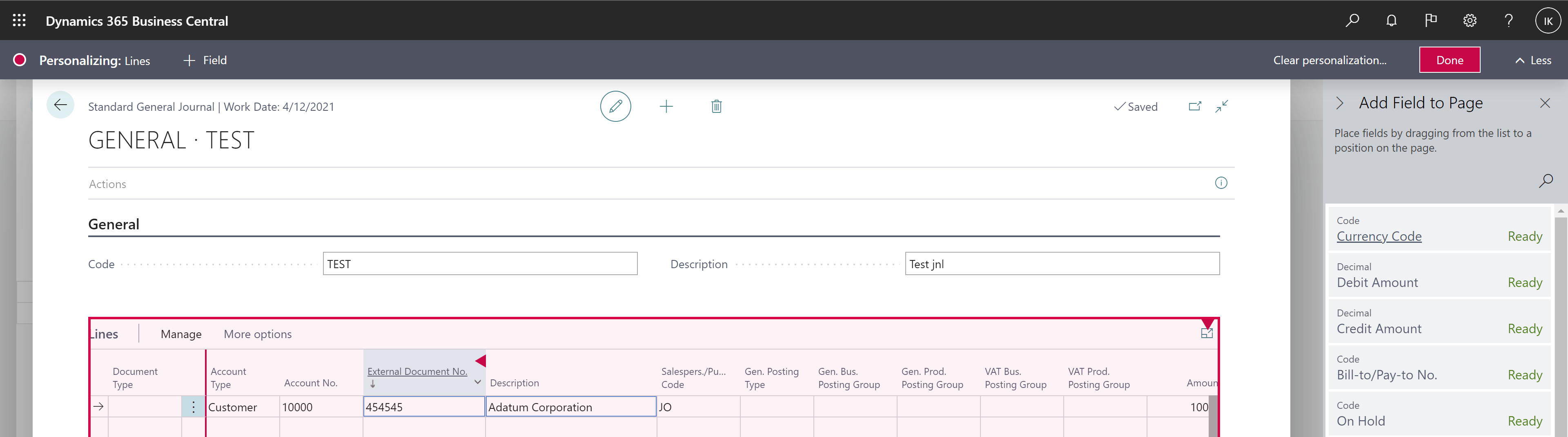Click the Code input field containing TEST
The image size is (1568, 437).
click(x=480, y=264)
